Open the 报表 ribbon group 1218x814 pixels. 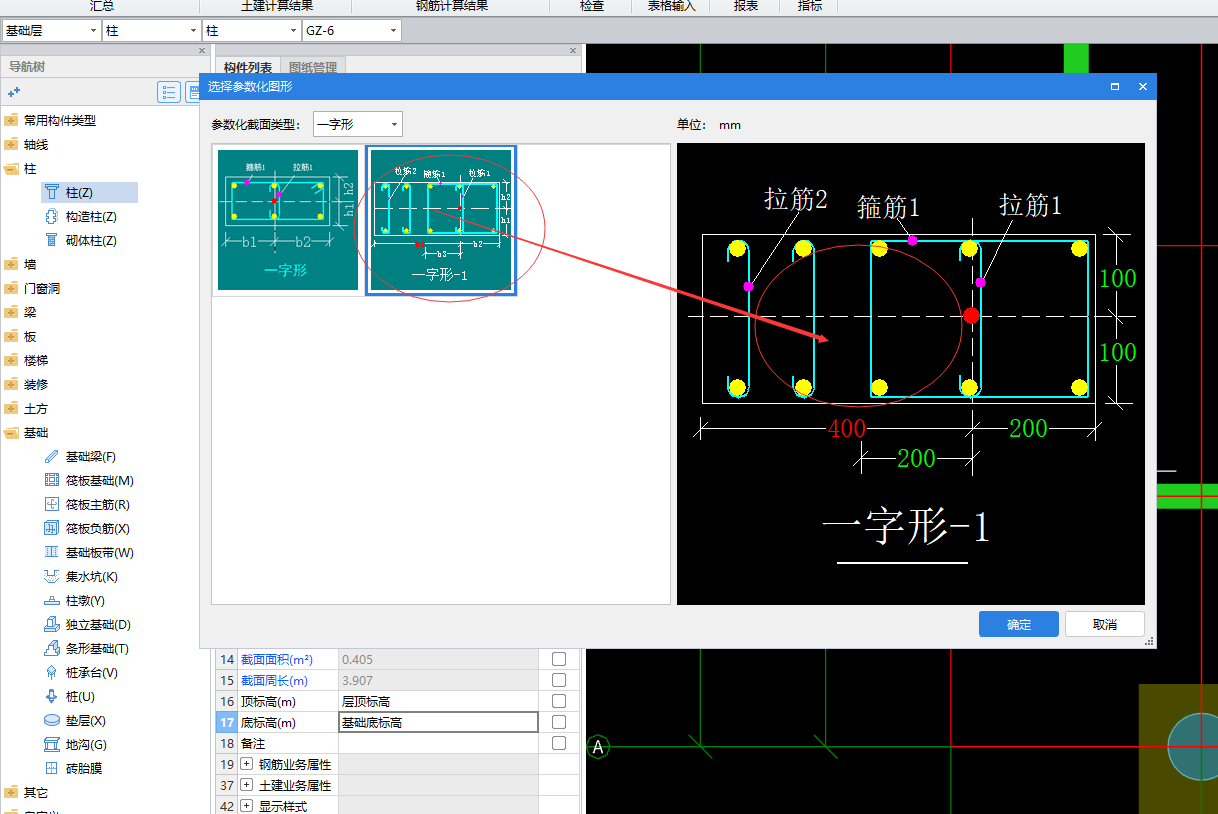746,6
